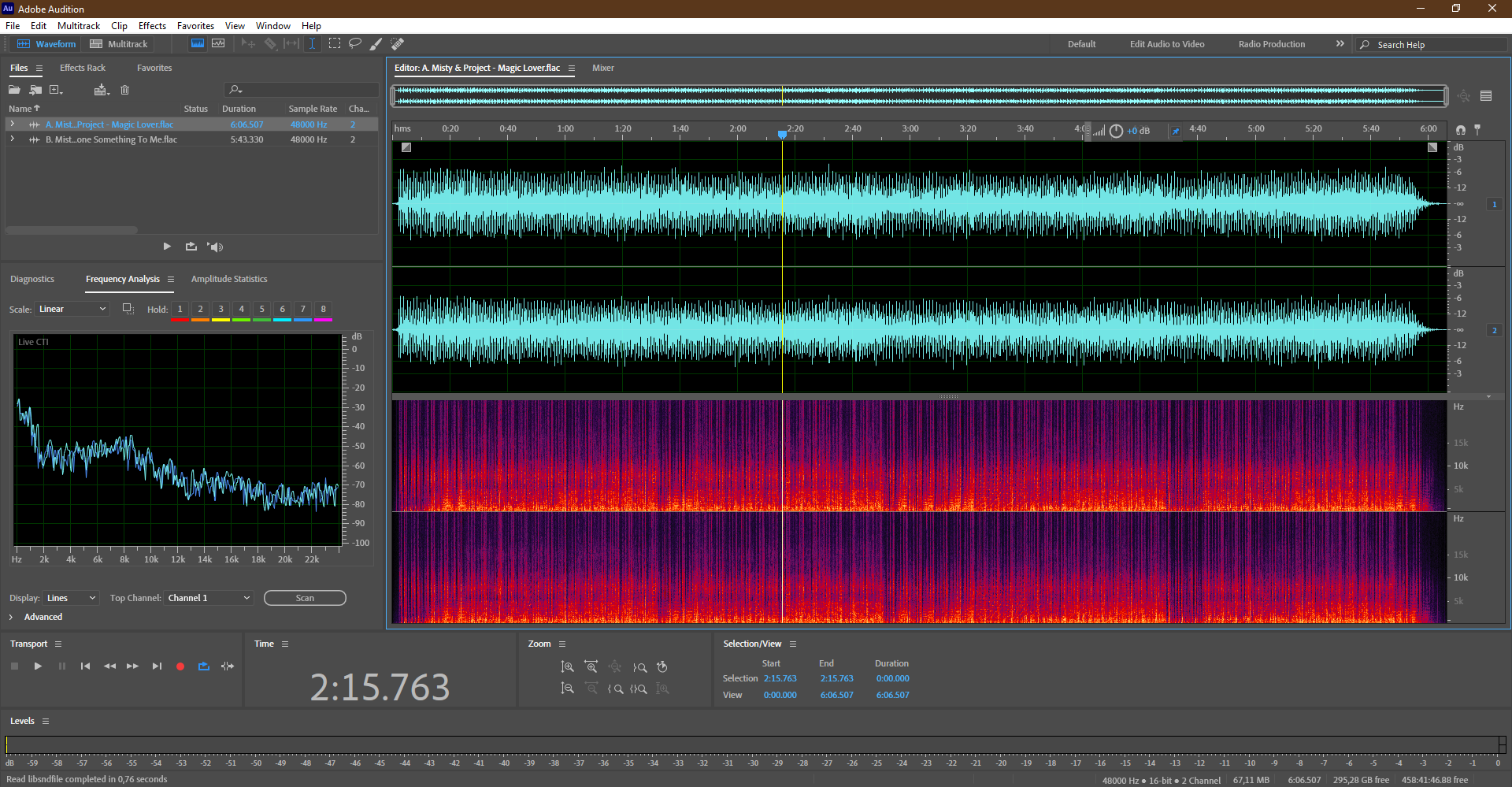The width and height of the screenshot is (1512, 787).
Task: Click the HUD volume adjust knob
Action: [1116, 131]
